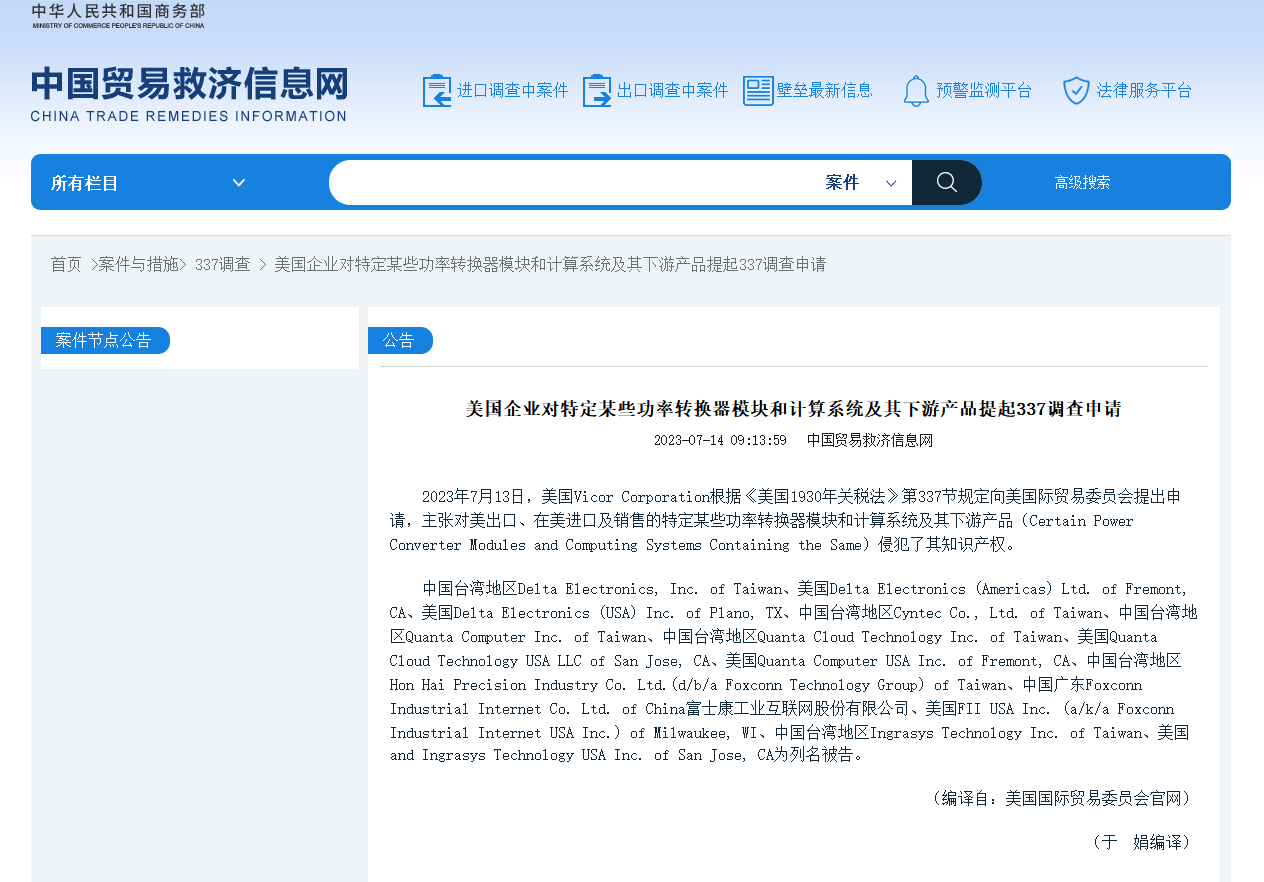Go to 337调查 in breadcrumb
The height and width of the screenshot is (882, 1264).
[222, 264]
